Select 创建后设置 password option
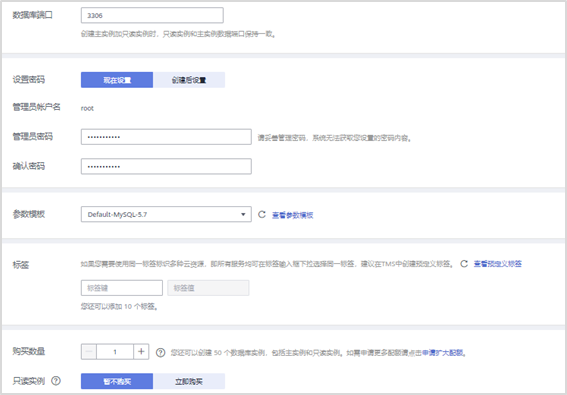567x395 pixels. 189,80
